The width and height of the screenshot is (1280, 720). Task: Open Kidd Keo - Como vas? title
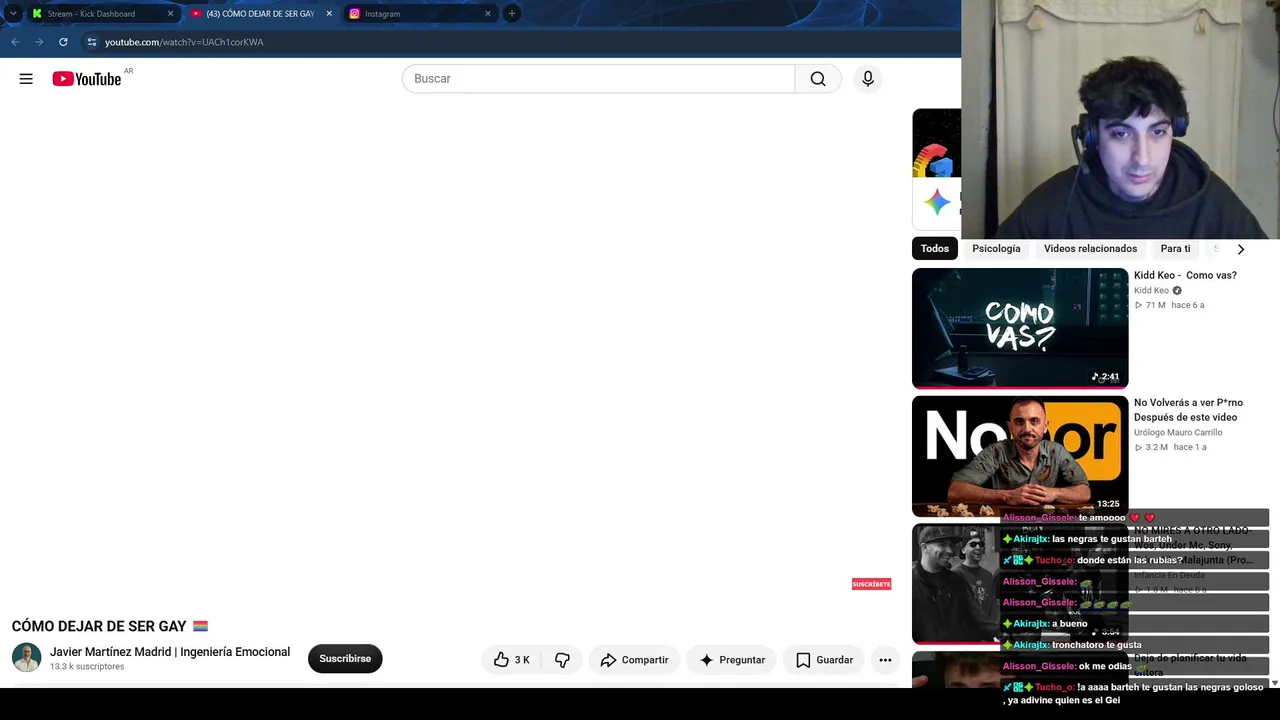pos(1185,275)
